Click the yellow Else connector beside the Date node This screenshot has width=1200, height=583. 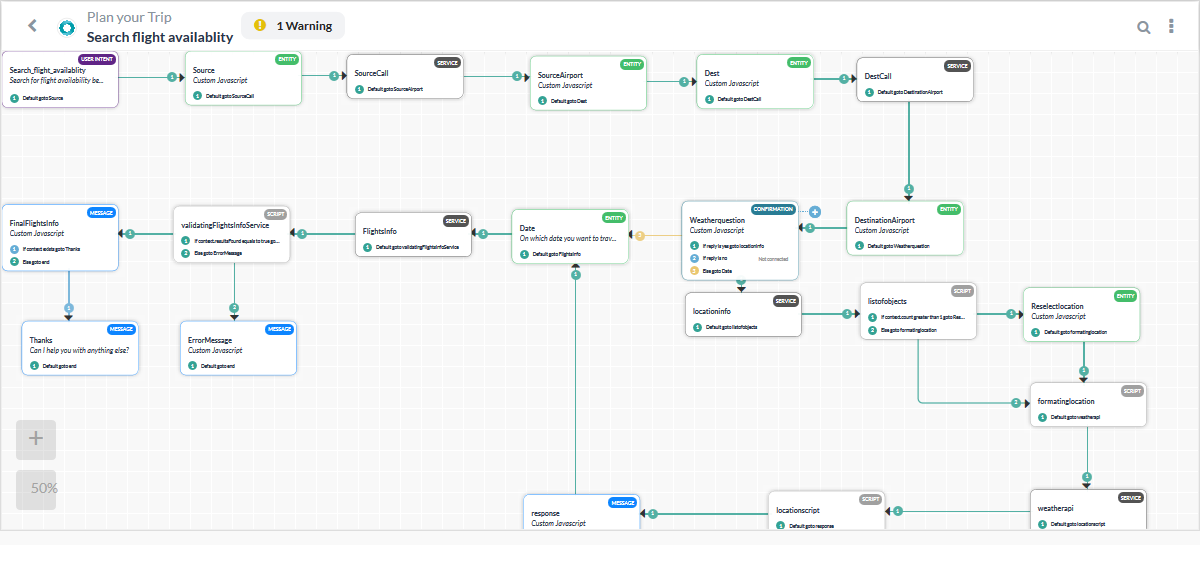[639, 237]
